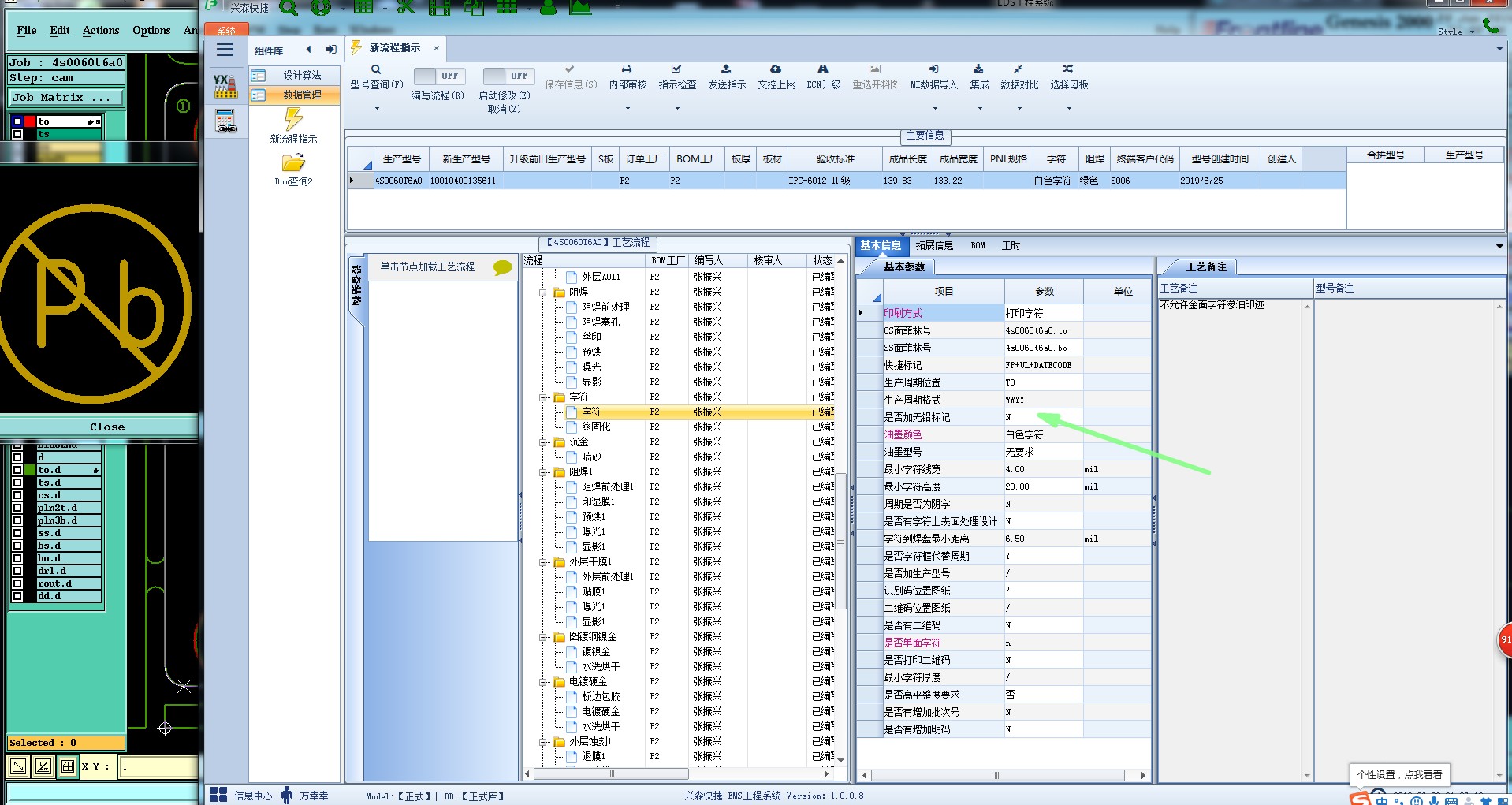Check the ss.d layer checkbox
Viewport: 1512px width, 805px height.
(x=17, y=533)
